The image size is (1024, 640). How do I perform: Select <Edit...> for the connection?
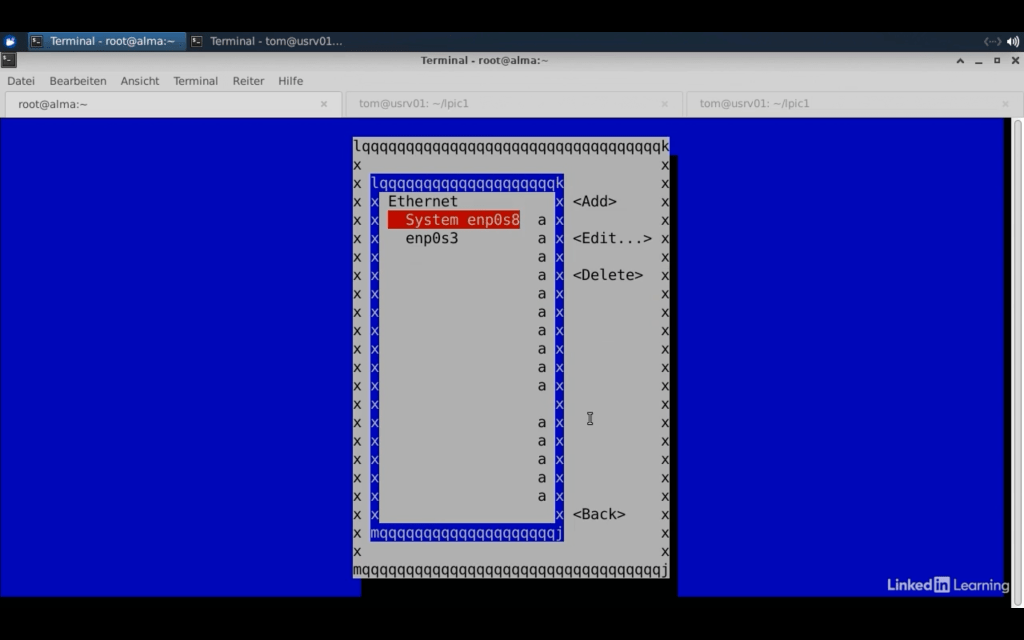tap(612, 239)
